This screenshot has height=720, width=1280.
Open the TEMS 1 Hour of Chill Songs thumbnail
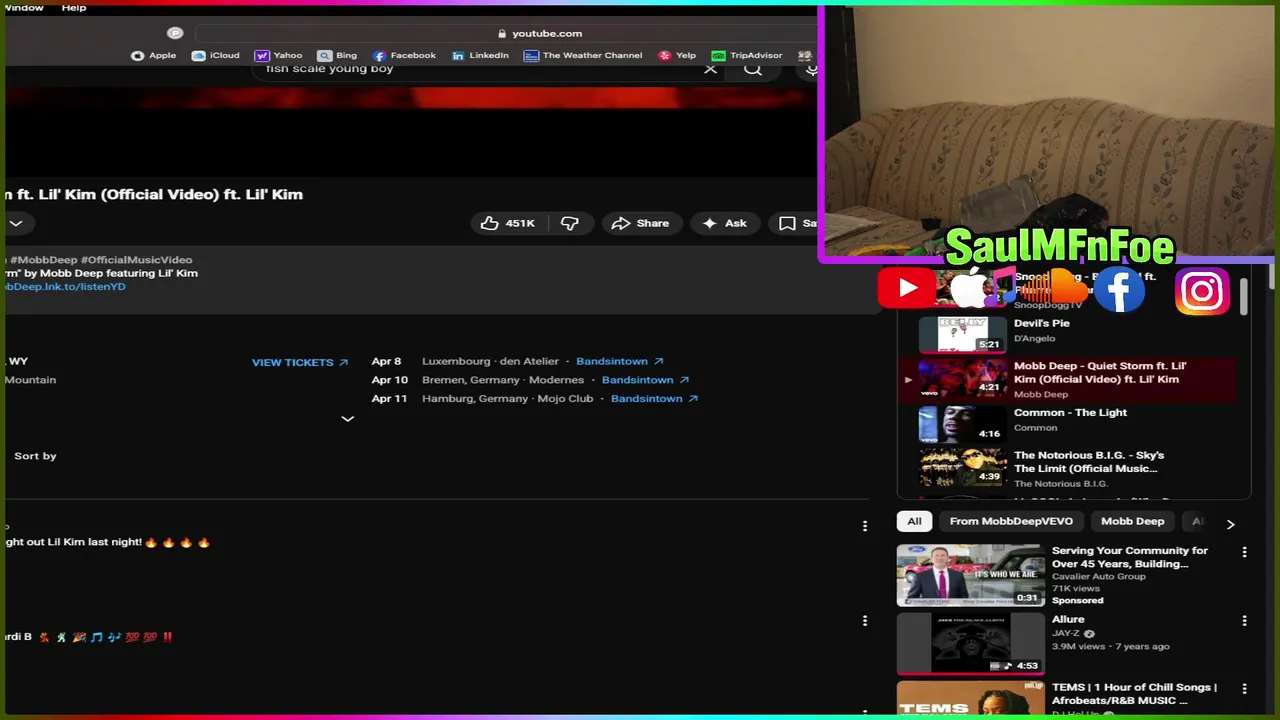970,698
